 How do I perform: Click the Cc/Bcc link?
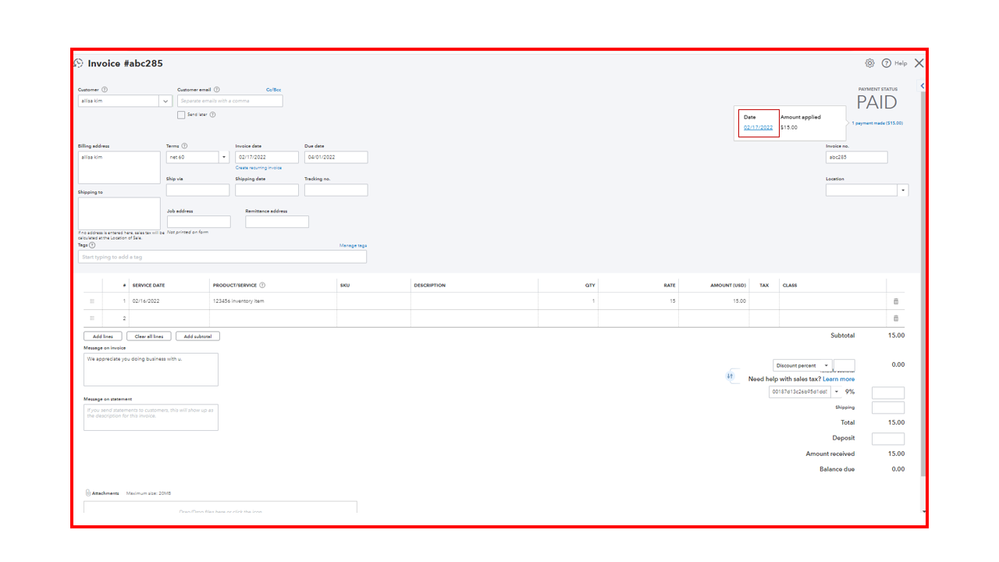click(x=273, y=90)
